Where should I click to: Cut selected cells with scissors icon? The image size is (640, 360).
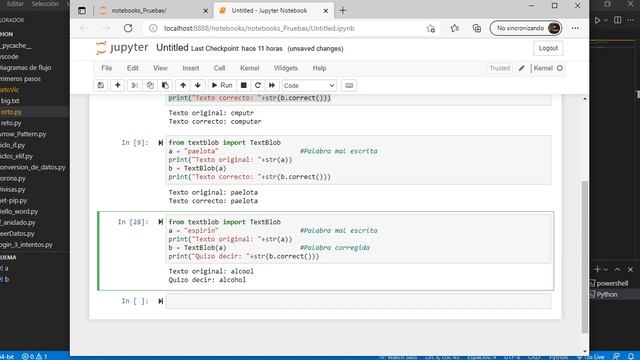pyautogui.click(x=134, y=85)
